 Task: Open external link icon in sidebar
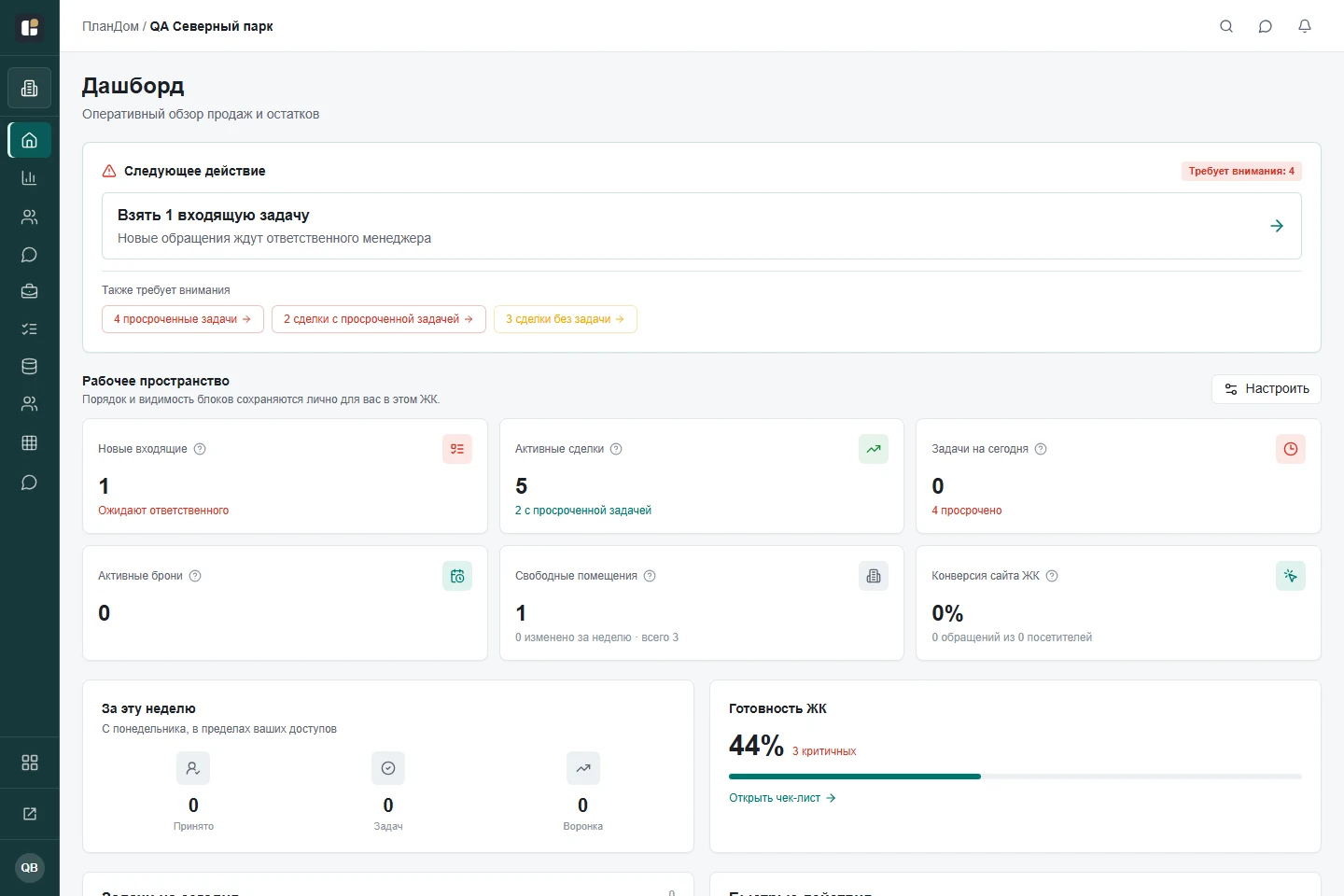(30, 814)
